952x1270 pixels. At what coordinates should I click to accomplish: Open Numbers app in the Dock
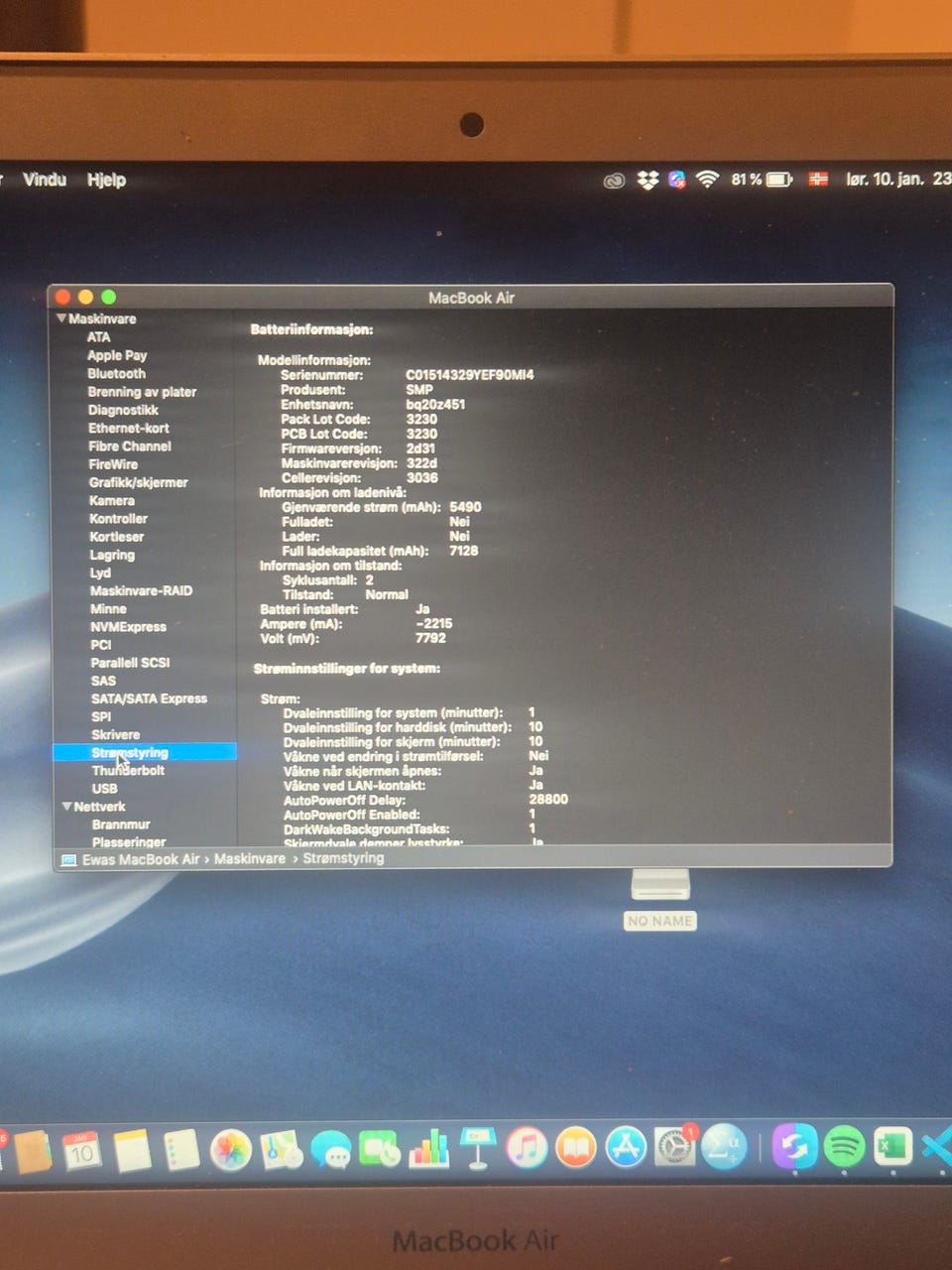(x=429, y=1150)
